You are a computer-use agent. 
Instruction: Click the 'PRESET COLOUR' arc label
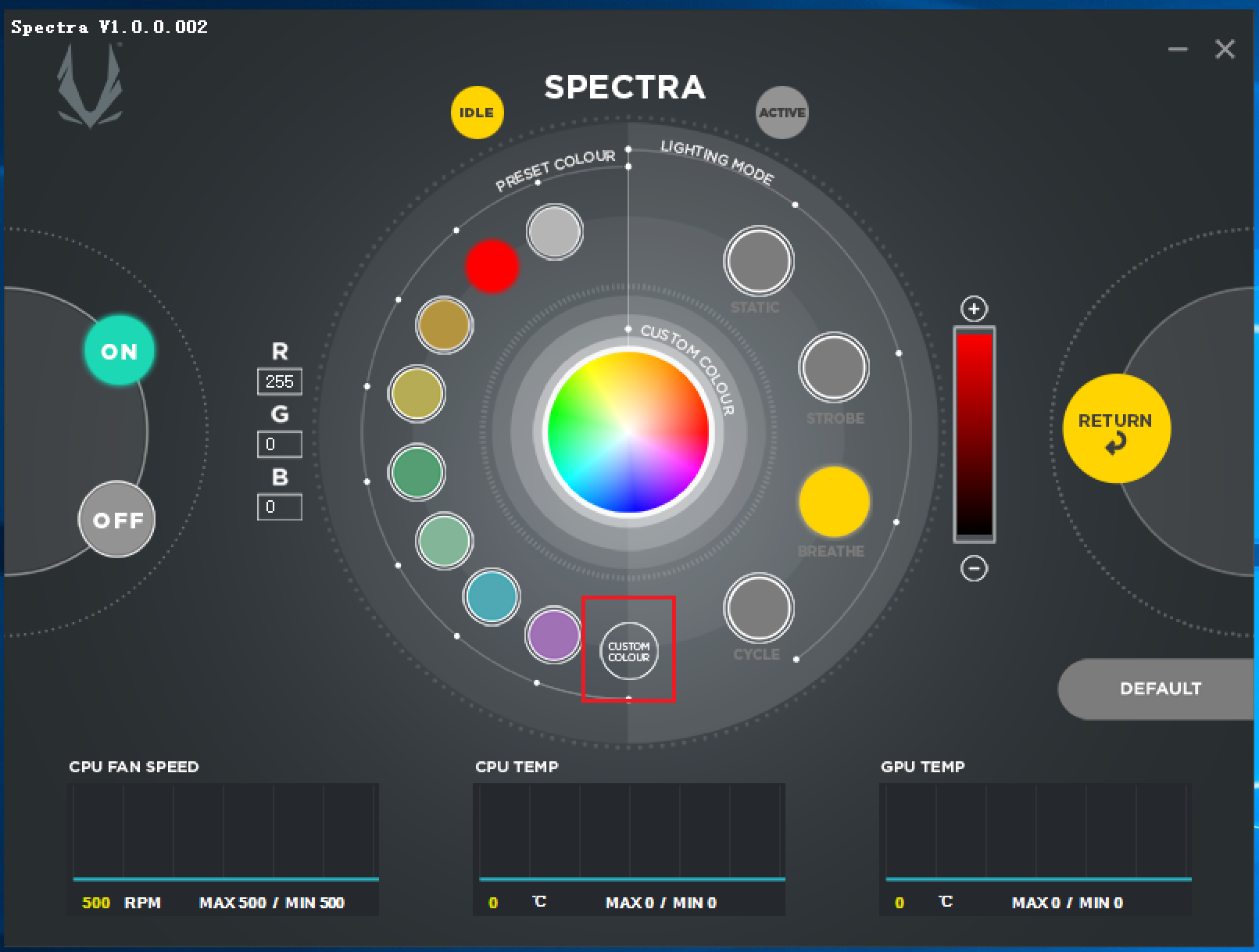pos(555,170)
